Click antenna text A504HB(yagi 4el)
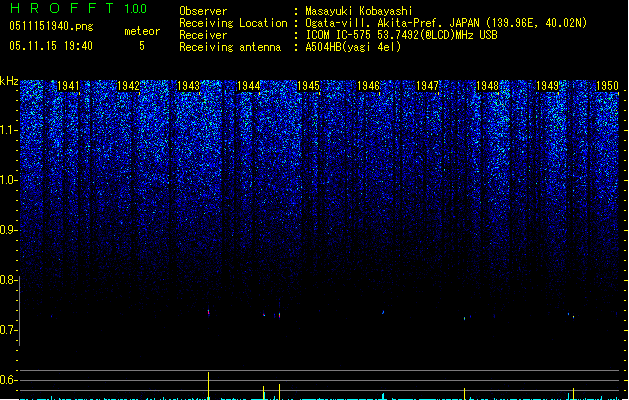Image resolution: width=629 pixels, height=400 pixels. point(353,47)
